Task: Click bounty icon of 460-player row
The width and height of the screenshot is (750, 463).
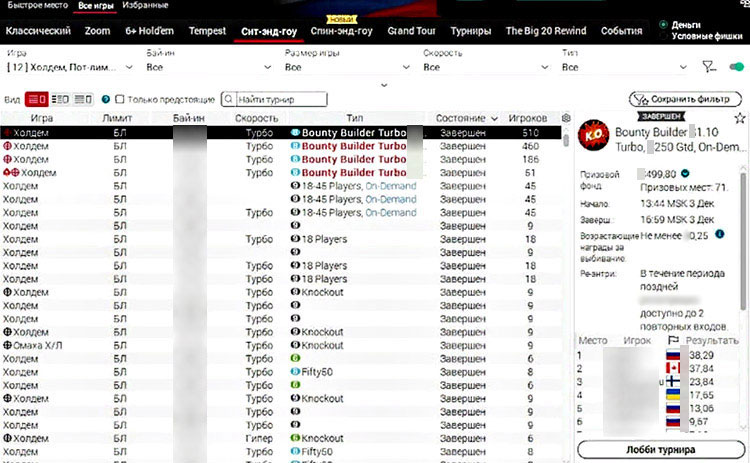Action: [295, 146]
